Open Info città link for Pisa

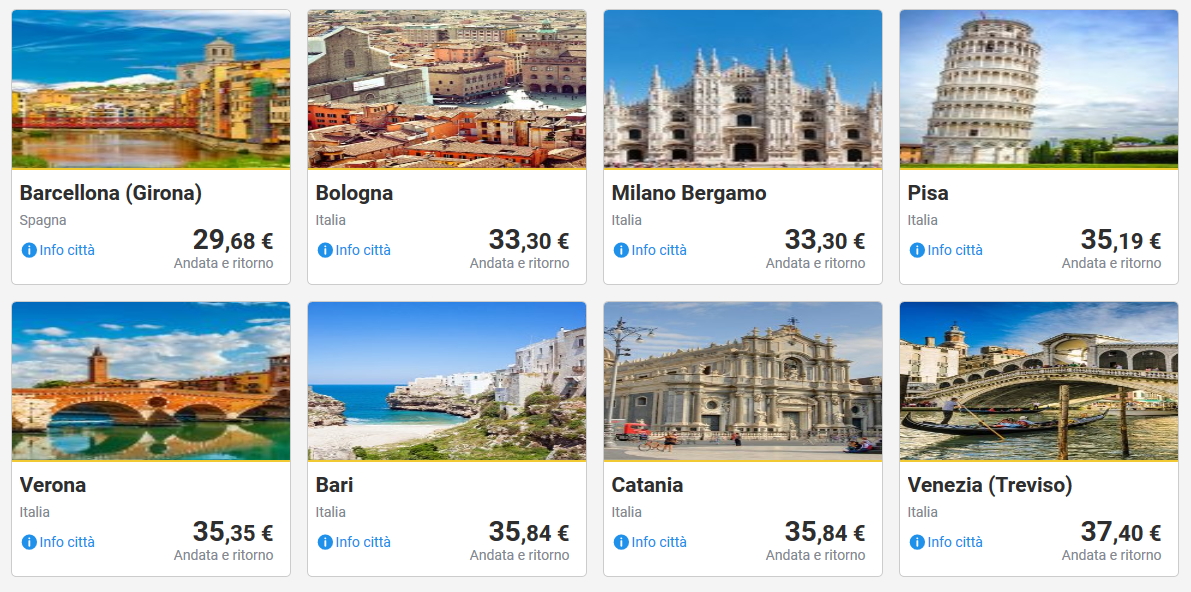click(x=955, y=250)
